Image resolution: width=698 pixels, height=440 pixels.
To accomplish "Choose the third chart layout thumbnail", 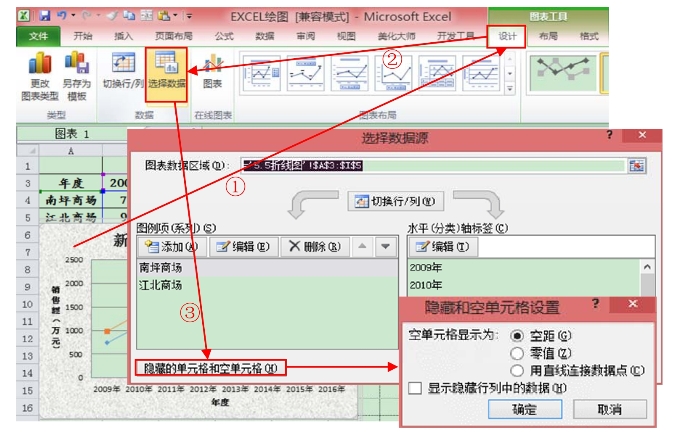I will click(349, 73).
